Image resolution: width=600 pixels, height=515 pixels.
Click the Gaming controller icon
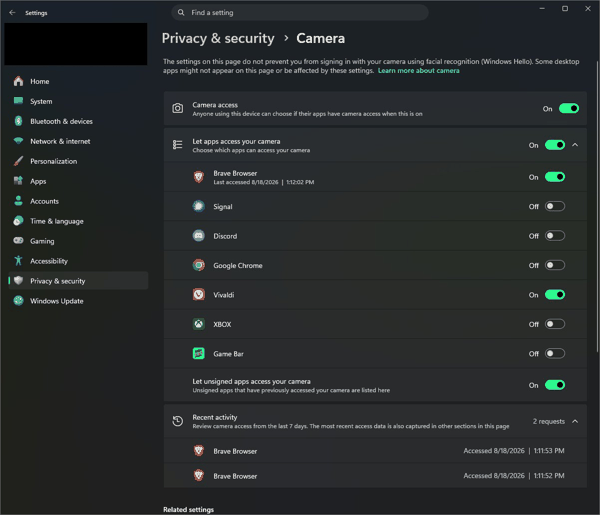point(18,241)
